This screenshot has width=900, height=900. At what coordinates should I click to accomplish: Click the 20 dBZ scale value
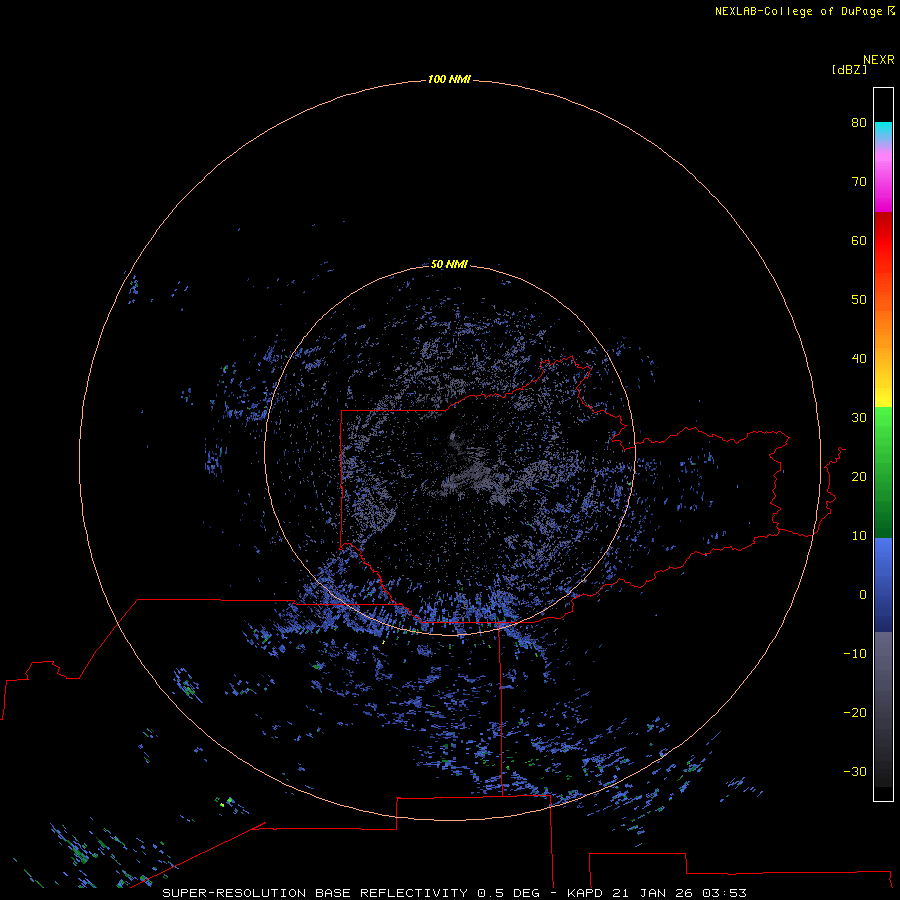[x=859, y=477]
